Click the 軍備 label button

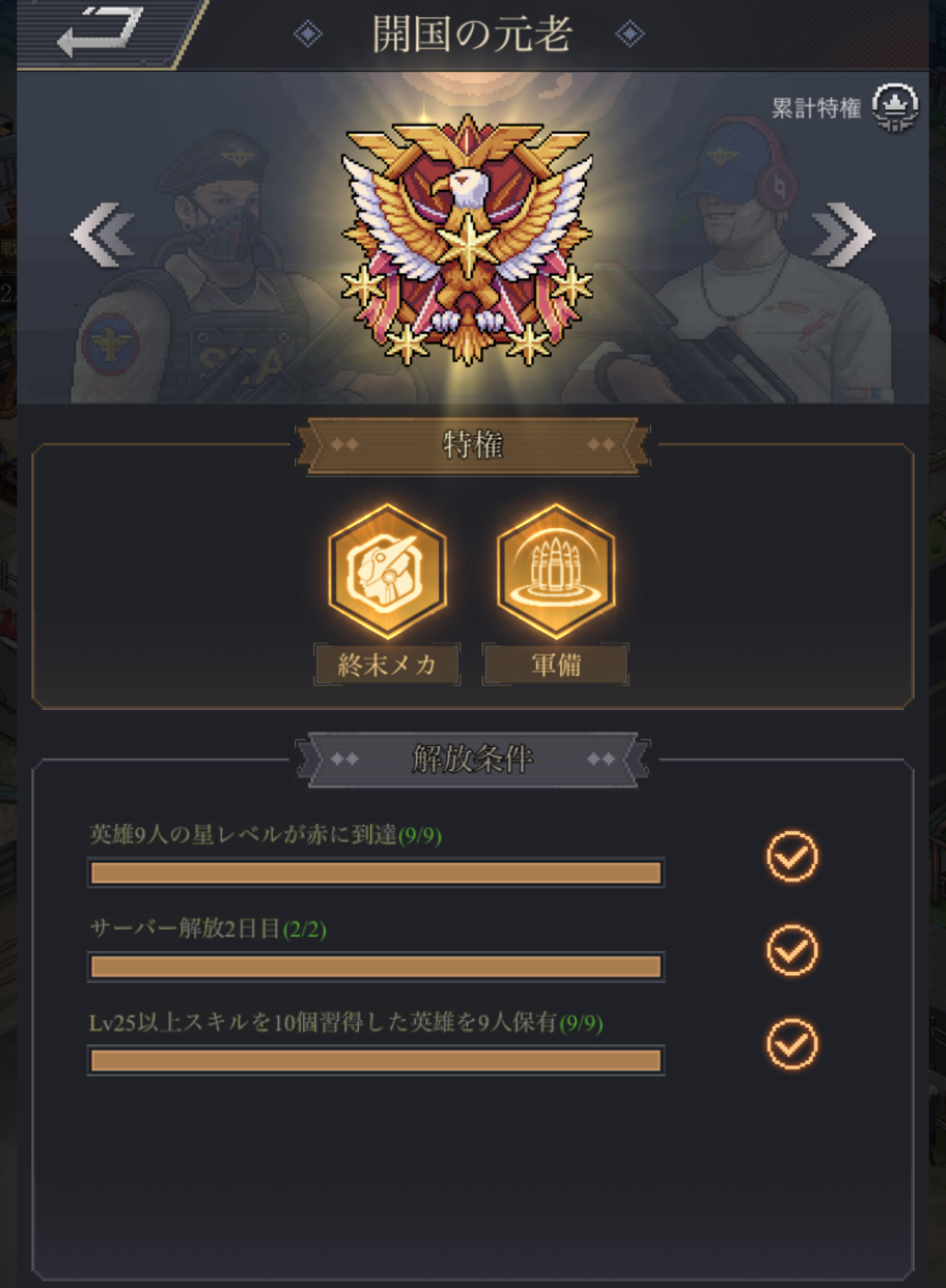click(556, 665)
